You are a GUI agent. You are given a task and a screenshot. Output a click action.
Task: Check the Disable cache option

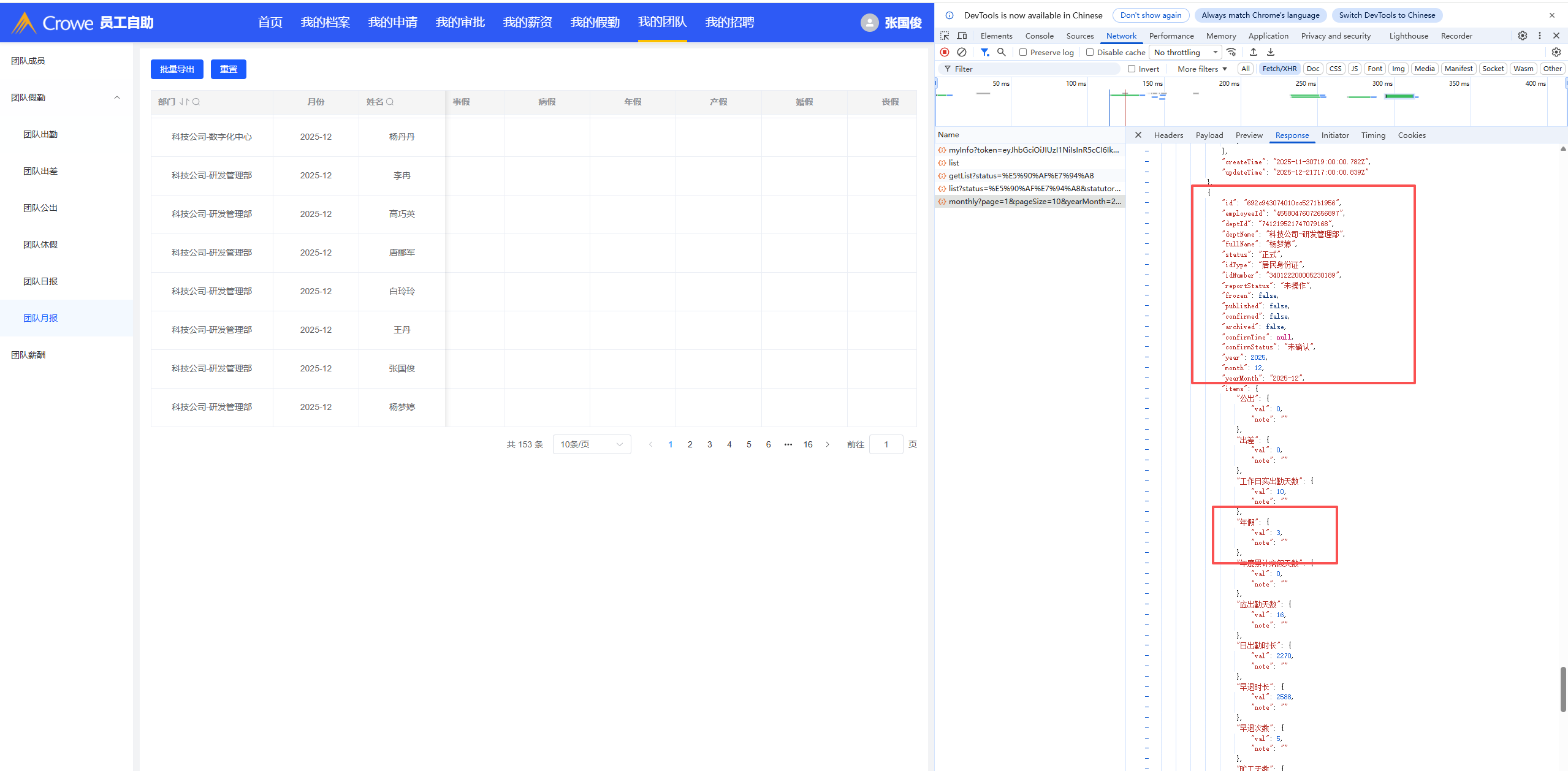pyautogui.click(x=1090, y=52)
